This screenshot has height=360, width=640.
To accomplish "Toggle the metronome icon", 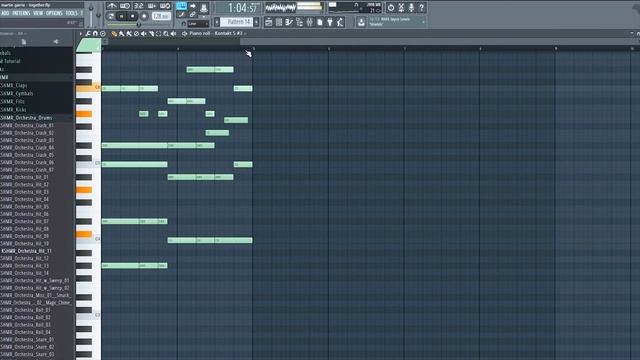I will [x=112, y=6].
